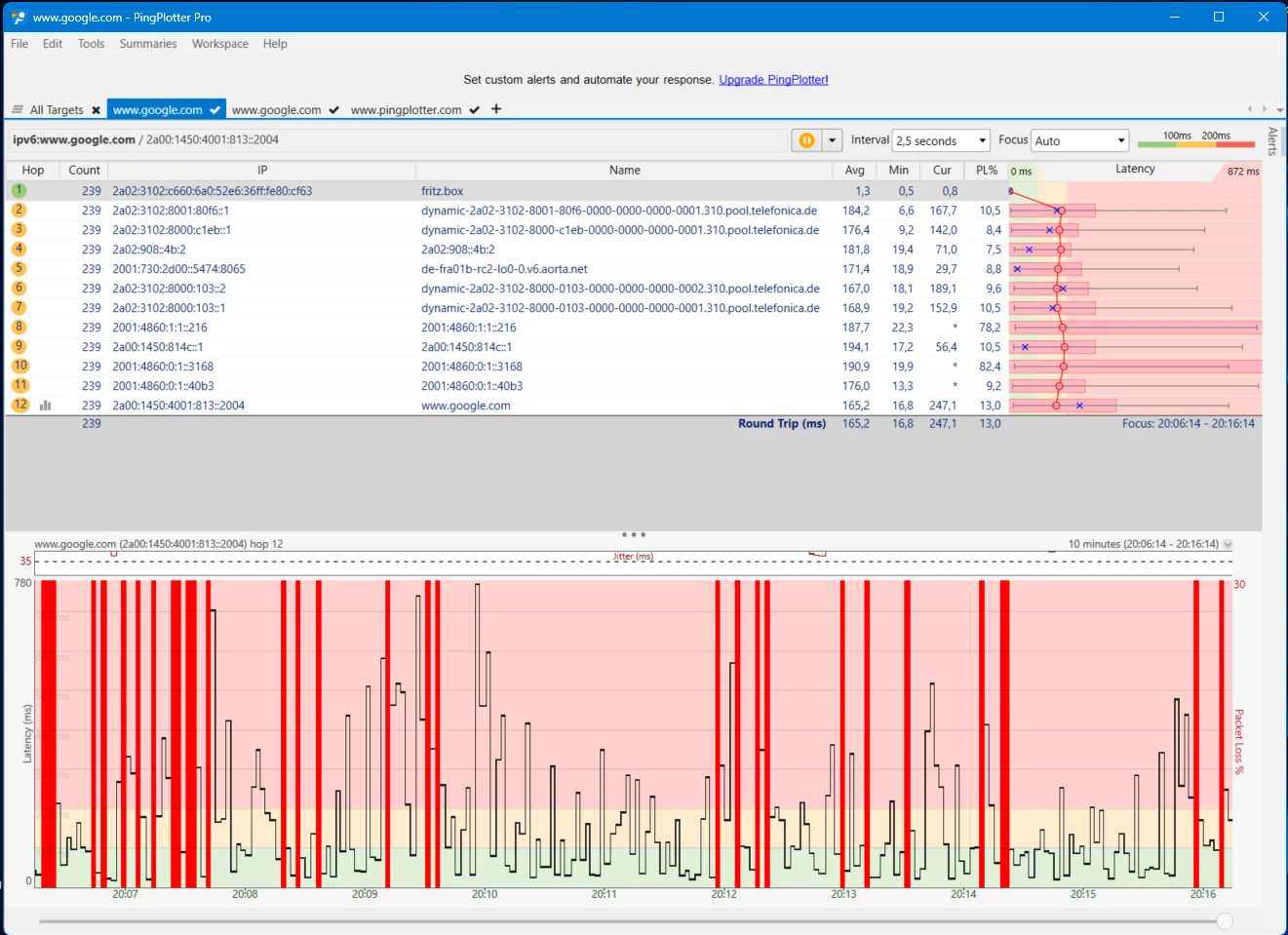This screenshot has height=935, width=1288.
Task: Pause the trace with the orange button
Action: 806,140
